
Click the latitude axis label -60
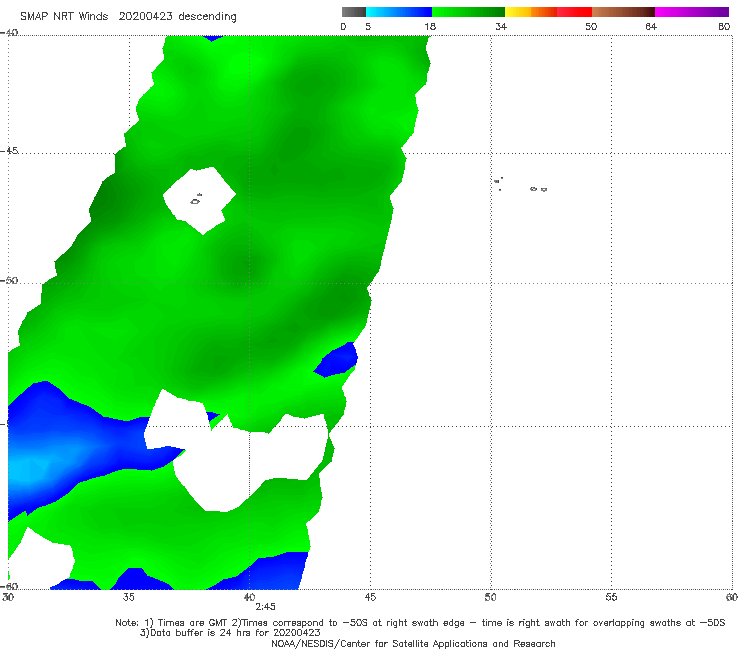9,586
